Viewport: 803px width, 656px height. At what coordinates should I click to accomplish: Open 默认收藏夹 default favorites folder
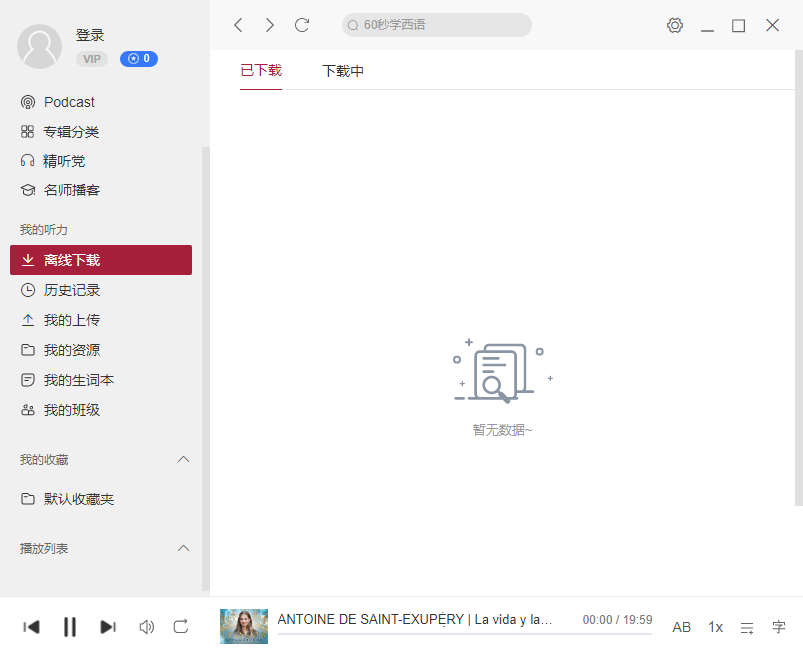pyautogui.click(x=67, y=499)
